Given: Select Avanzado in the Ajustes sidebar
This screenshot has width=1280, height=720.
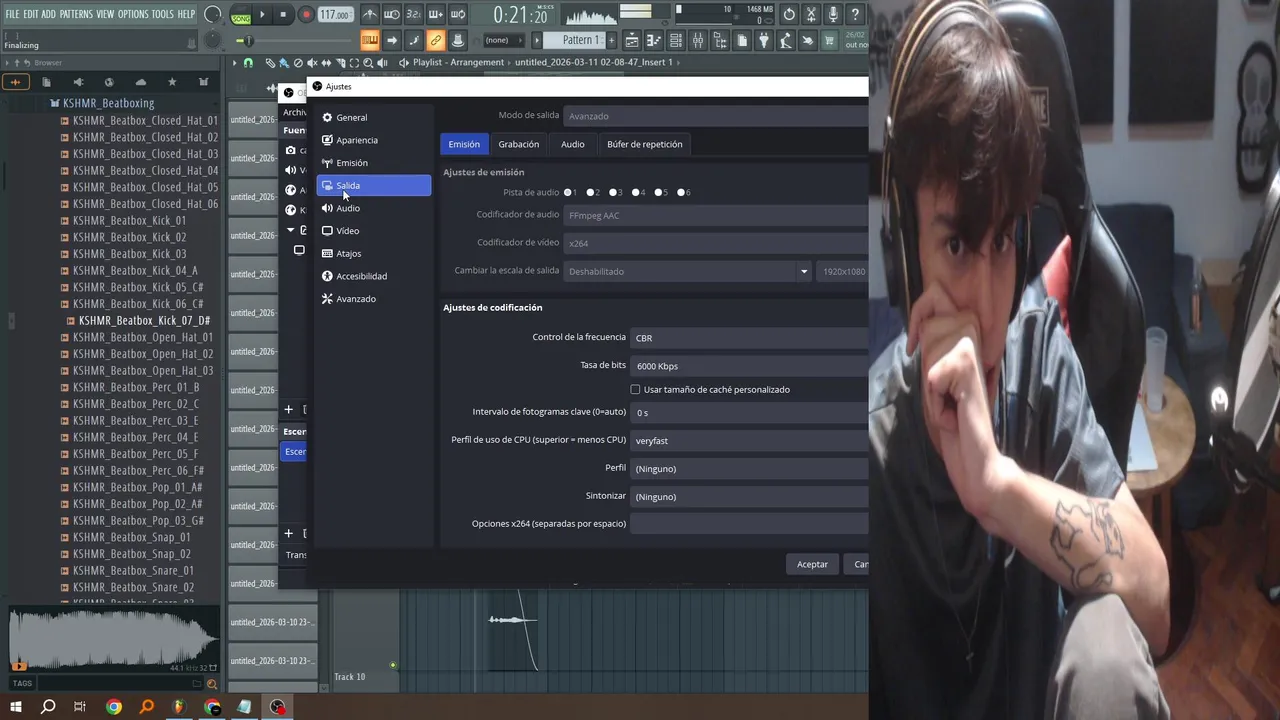Looking at the screenshot, I should 374,299.
